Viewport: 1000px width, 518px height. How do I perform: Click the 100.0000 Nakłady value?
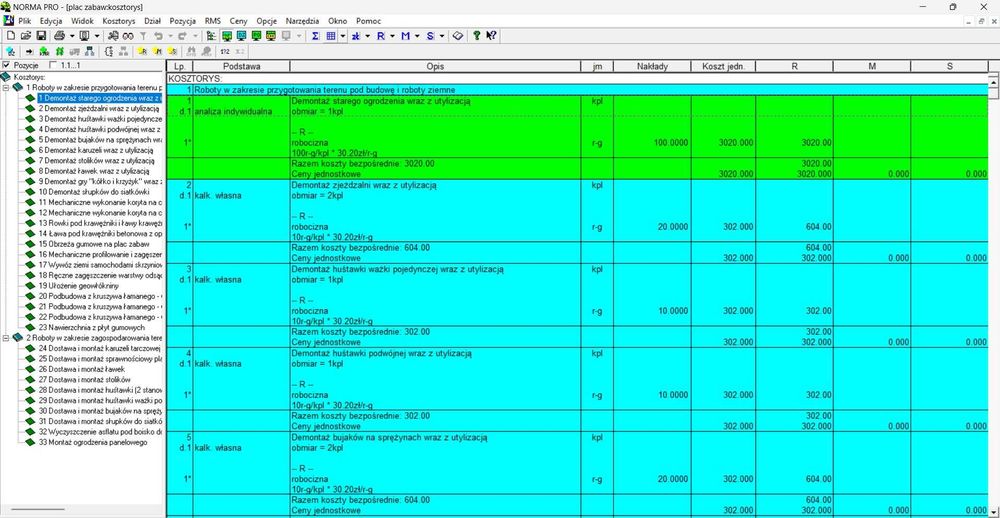671,143
